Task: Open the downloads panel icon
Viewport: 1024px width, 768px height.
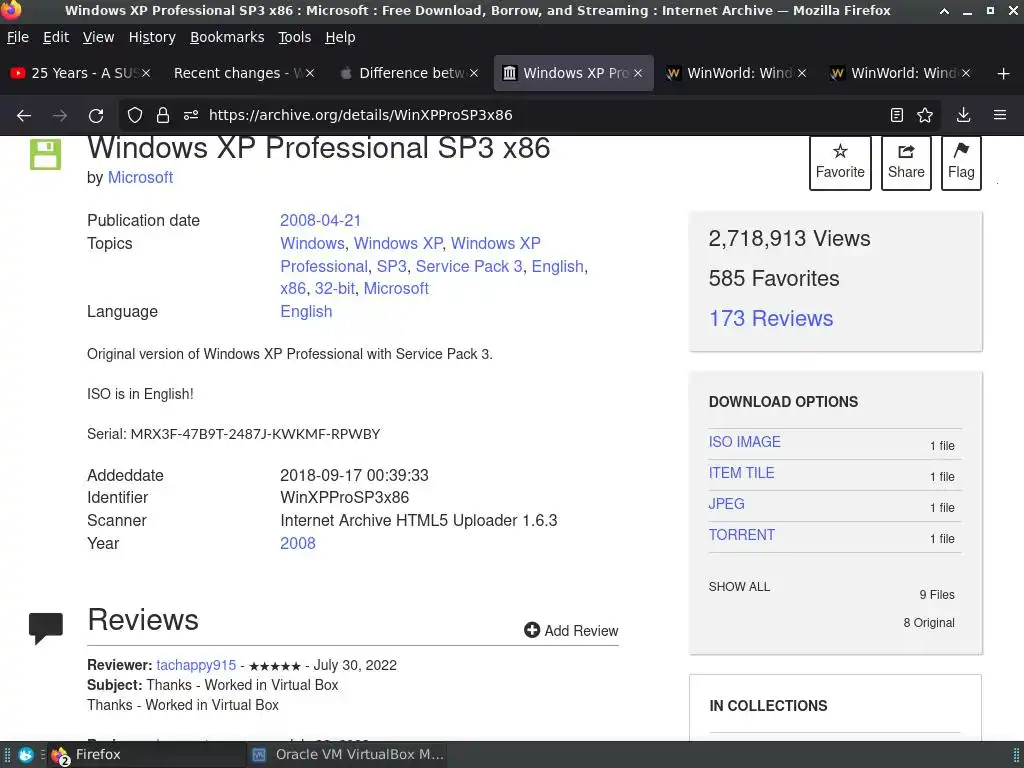Action: click(963, 116)
